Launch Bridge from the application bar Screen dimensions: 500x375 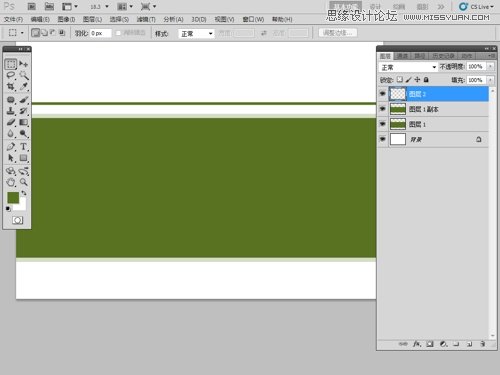[x=32, y=6]
